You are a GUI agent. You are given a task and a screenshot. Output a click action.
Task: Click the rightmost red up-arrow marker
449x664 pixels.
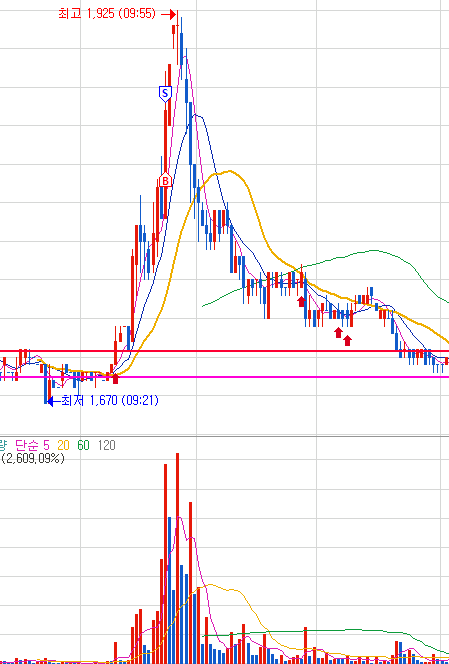click(x=347, y=340)
